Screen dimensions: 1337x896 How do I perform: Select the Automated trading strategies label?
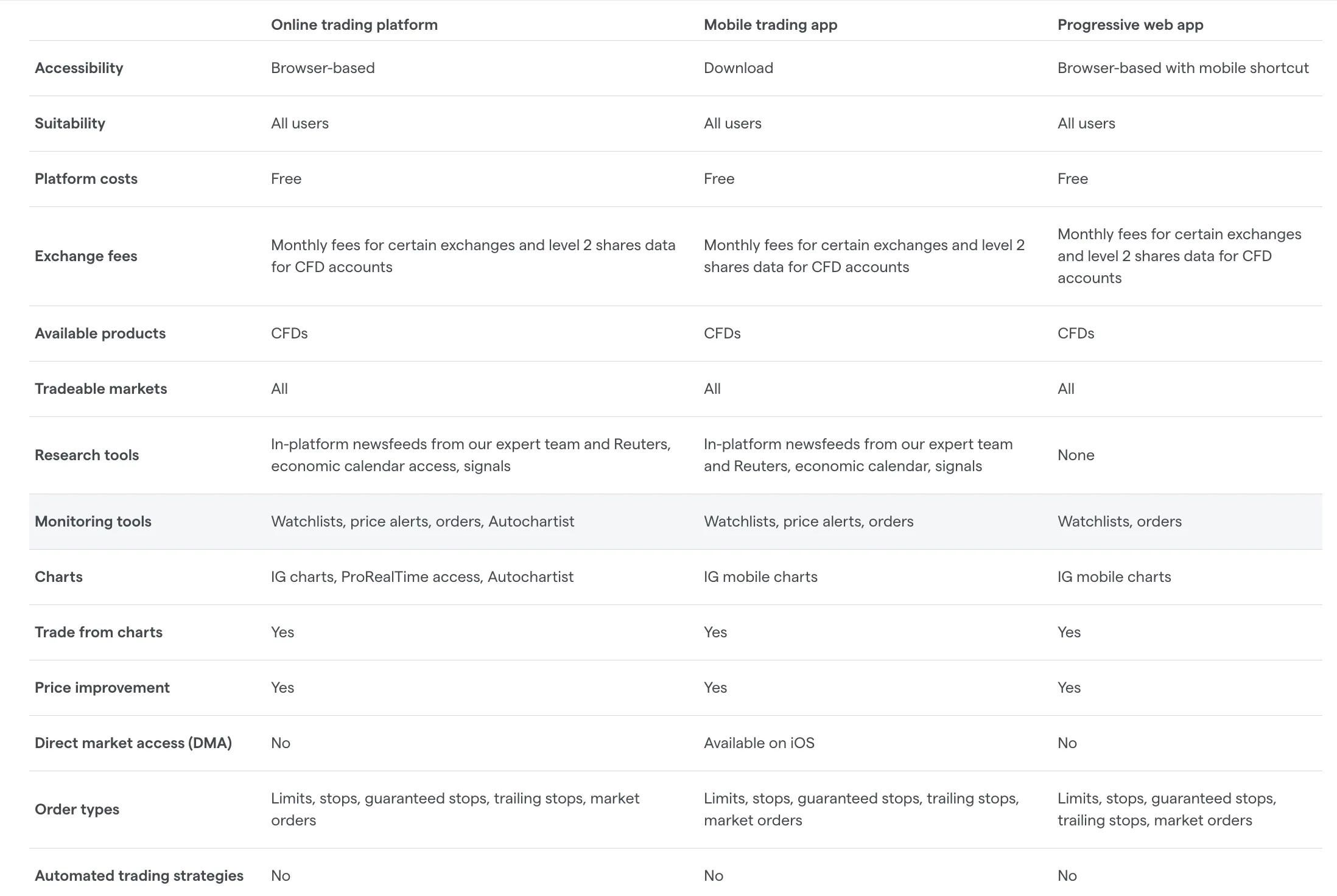[x=139, y=876]
